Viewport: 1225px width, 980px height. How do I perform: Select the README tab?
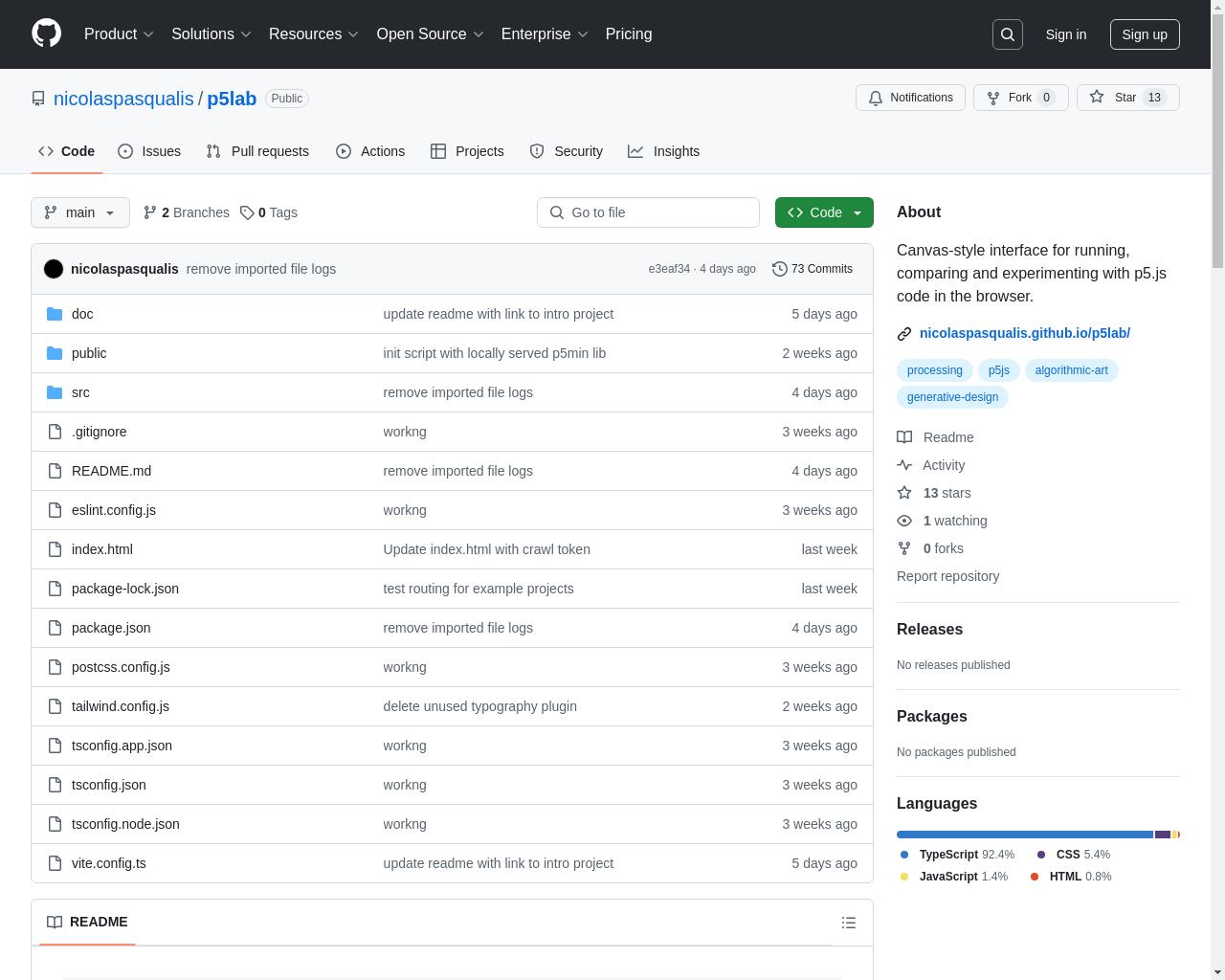click(87, 922)
